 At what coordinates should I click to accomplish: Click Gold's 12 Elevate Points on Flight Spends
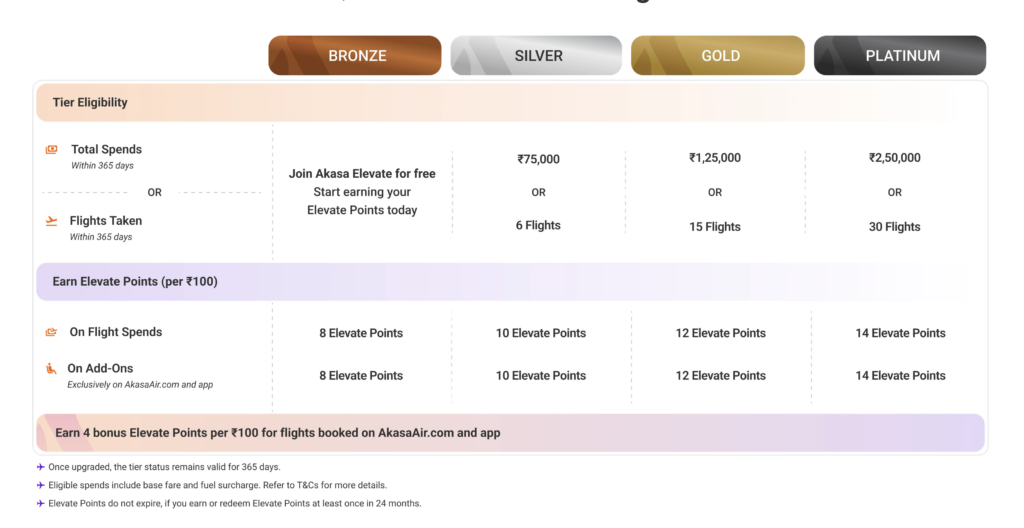(721, 333)
